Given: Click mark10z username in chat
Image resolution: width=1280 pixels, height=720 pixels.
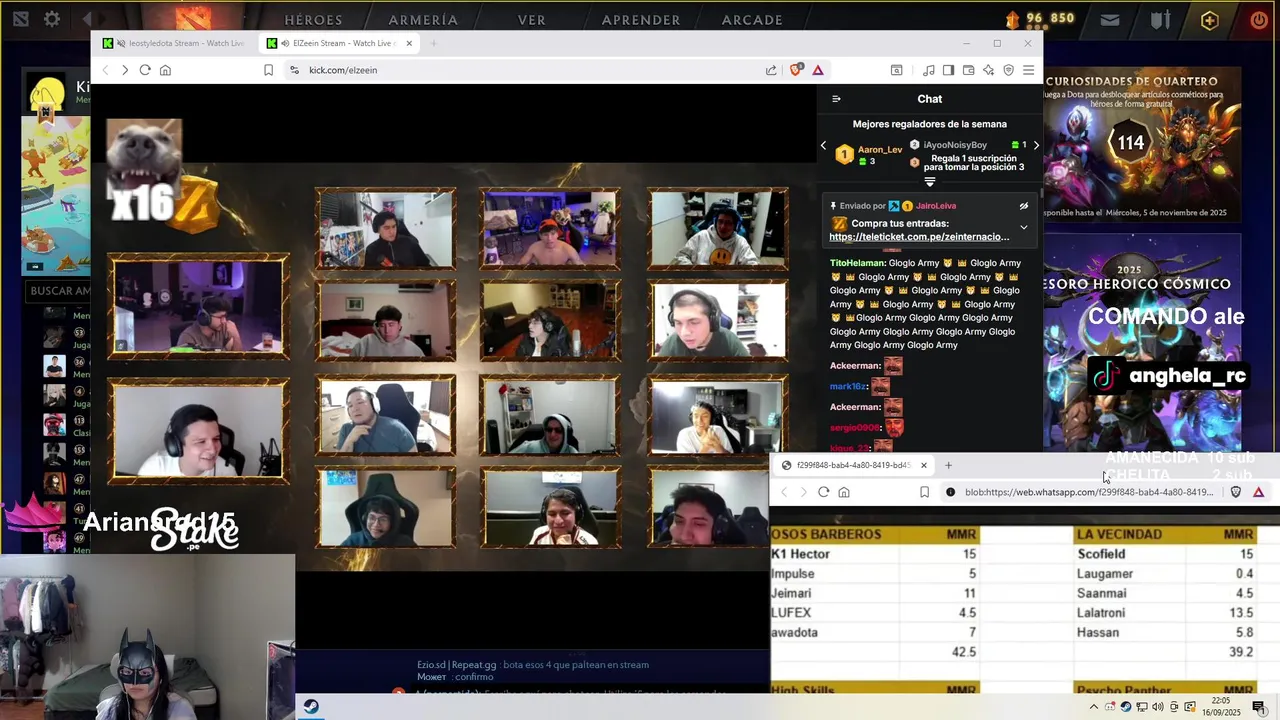Looking at the screenshot, I should pyautogui.click(x=848, y=386).
